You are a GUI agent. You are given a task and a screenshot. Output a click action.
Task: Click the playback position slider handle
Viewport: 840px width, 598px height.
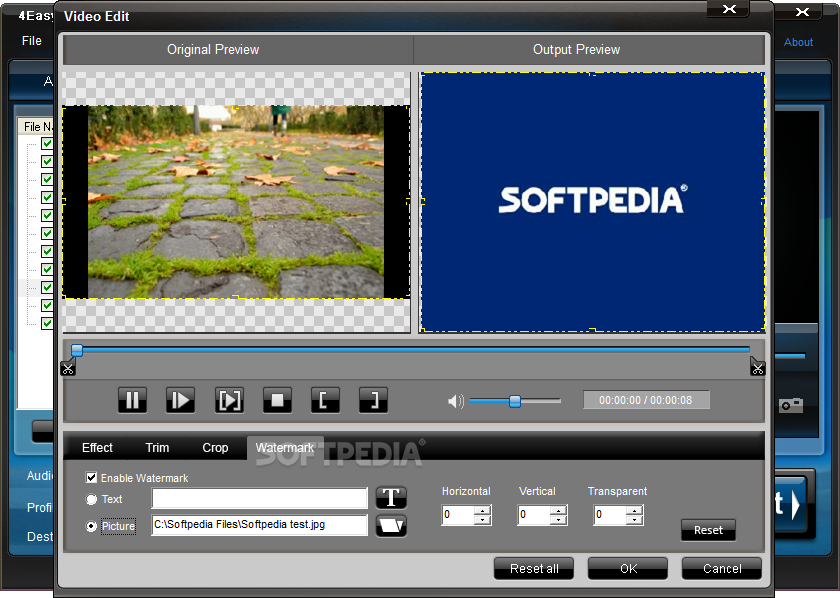click(x=77, y=350)
